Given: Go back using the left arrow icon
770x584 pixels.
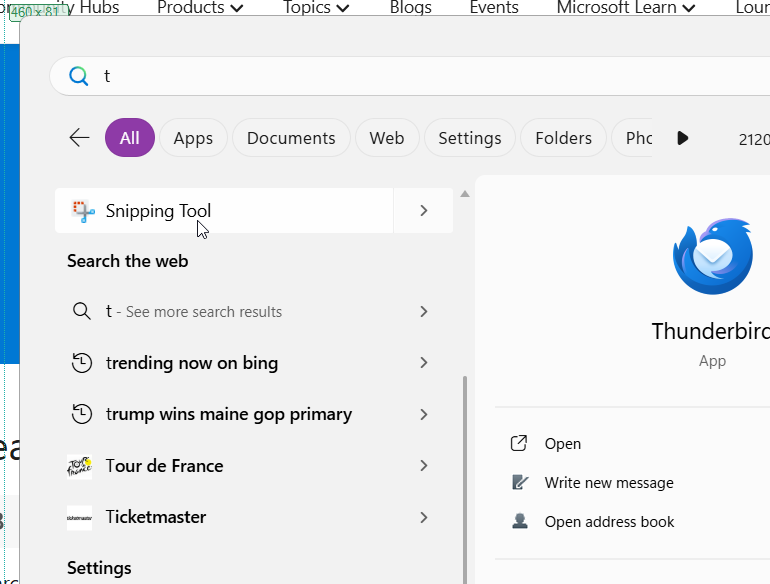Looking at the screenshot, I should pos(79,138).
